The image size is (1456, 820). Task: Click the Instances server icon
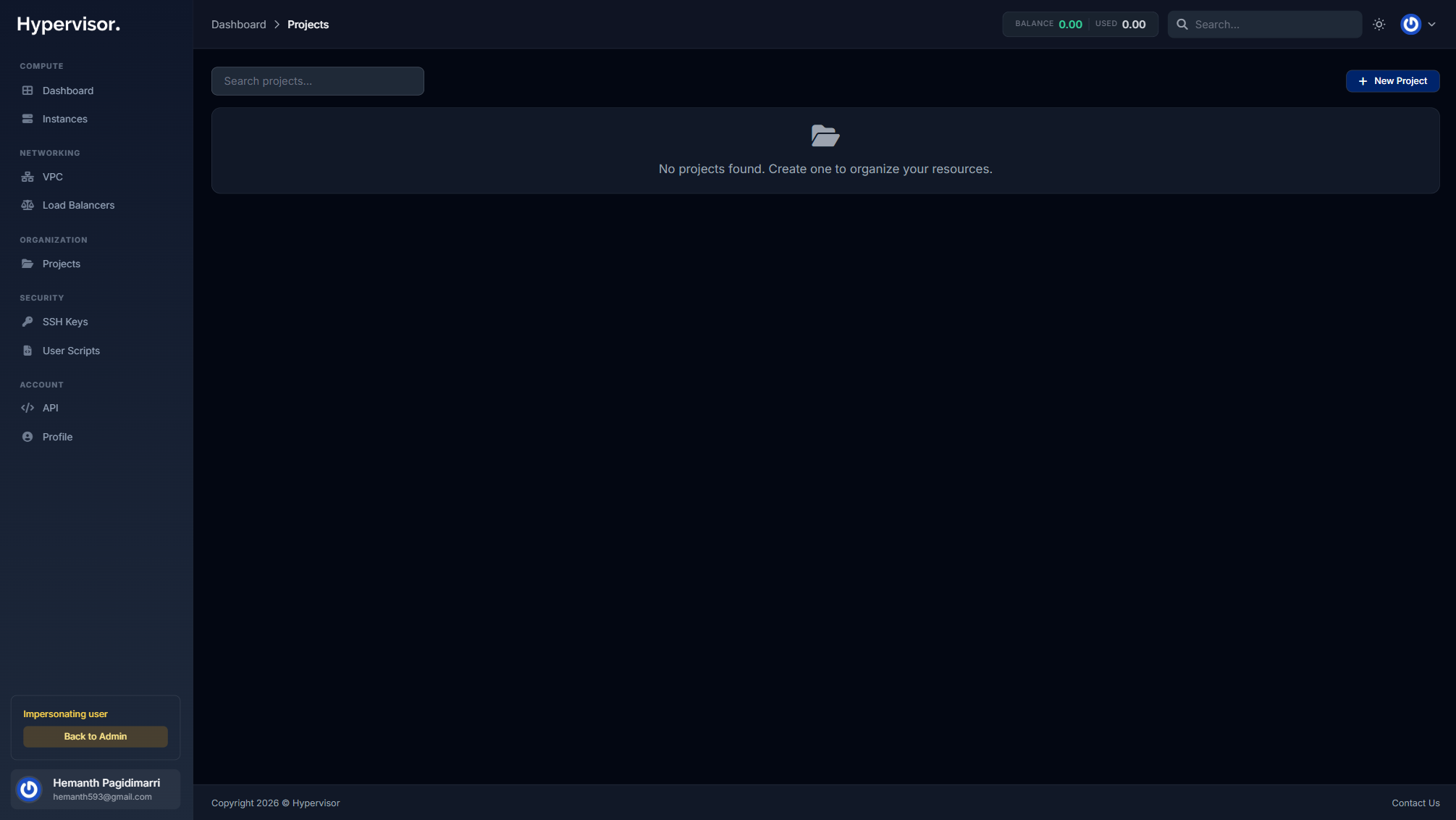28,119
